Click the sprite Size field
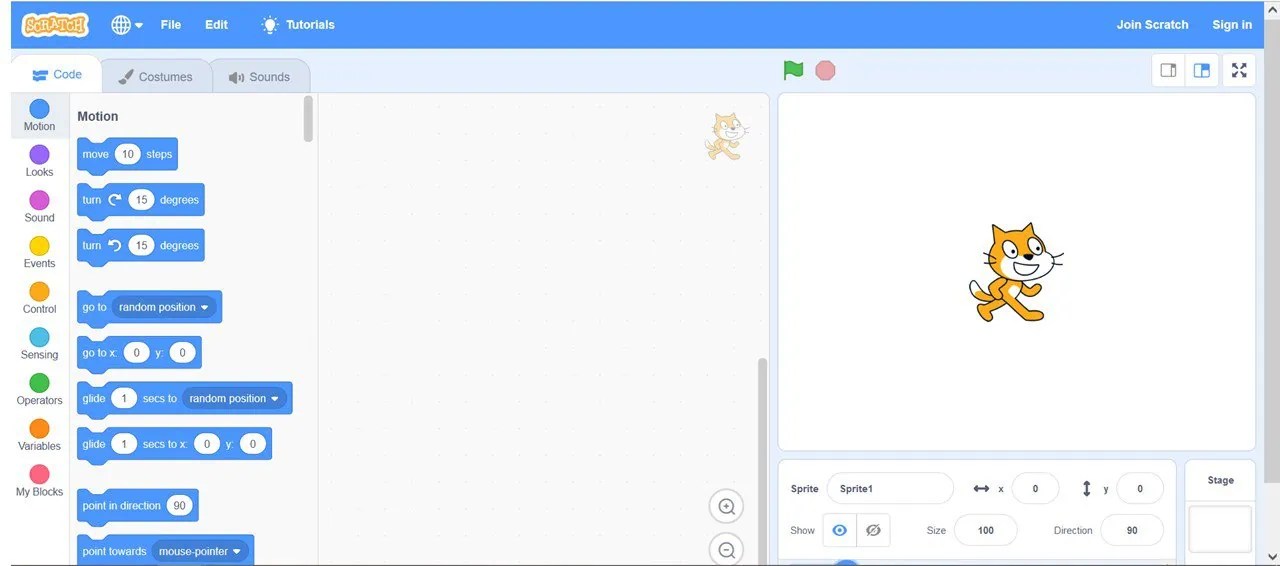The image size is (1280, 566). [986, 530]
